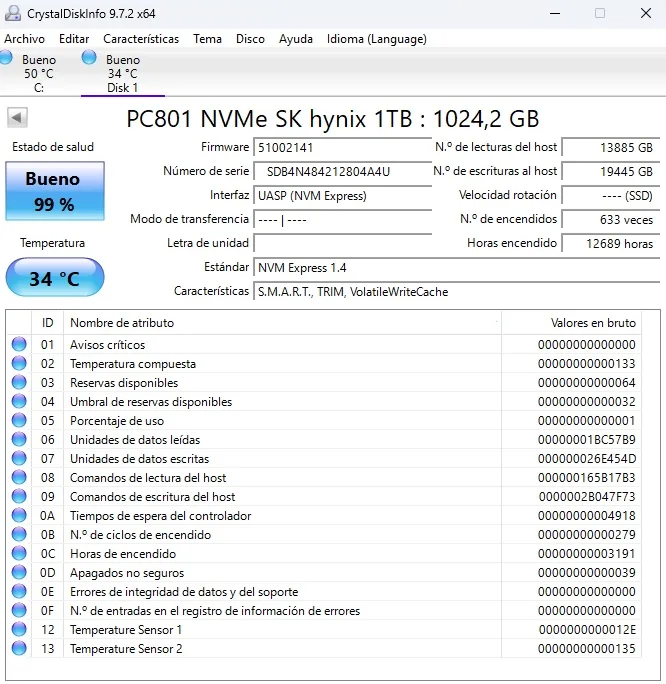Click the serial number field SDB4N484212804A4U
666x684 pixels.
tap(342, 171)
